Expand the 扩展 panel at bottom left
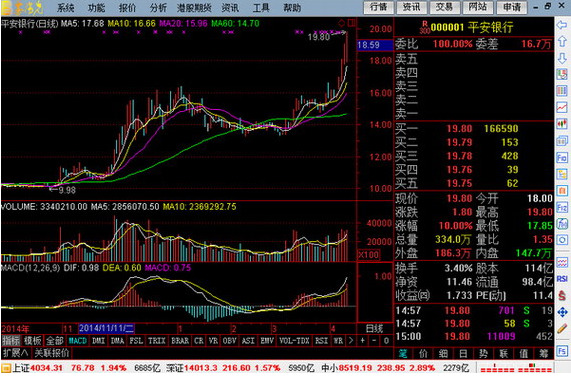This screenshot has height=377, width=571. coord(16,353)
